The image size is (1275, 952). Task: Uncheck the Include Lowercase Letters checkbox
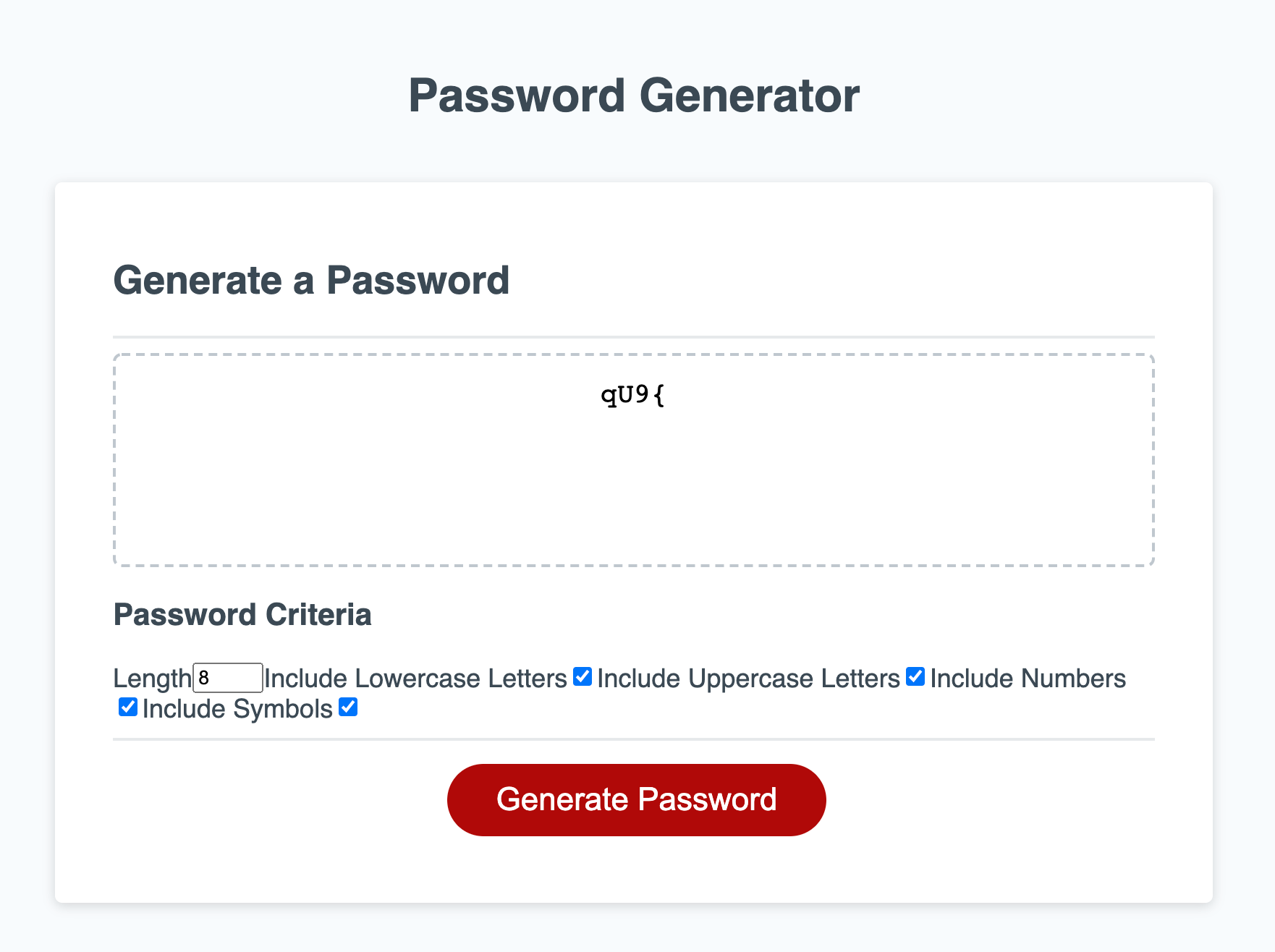coord(581,677)
